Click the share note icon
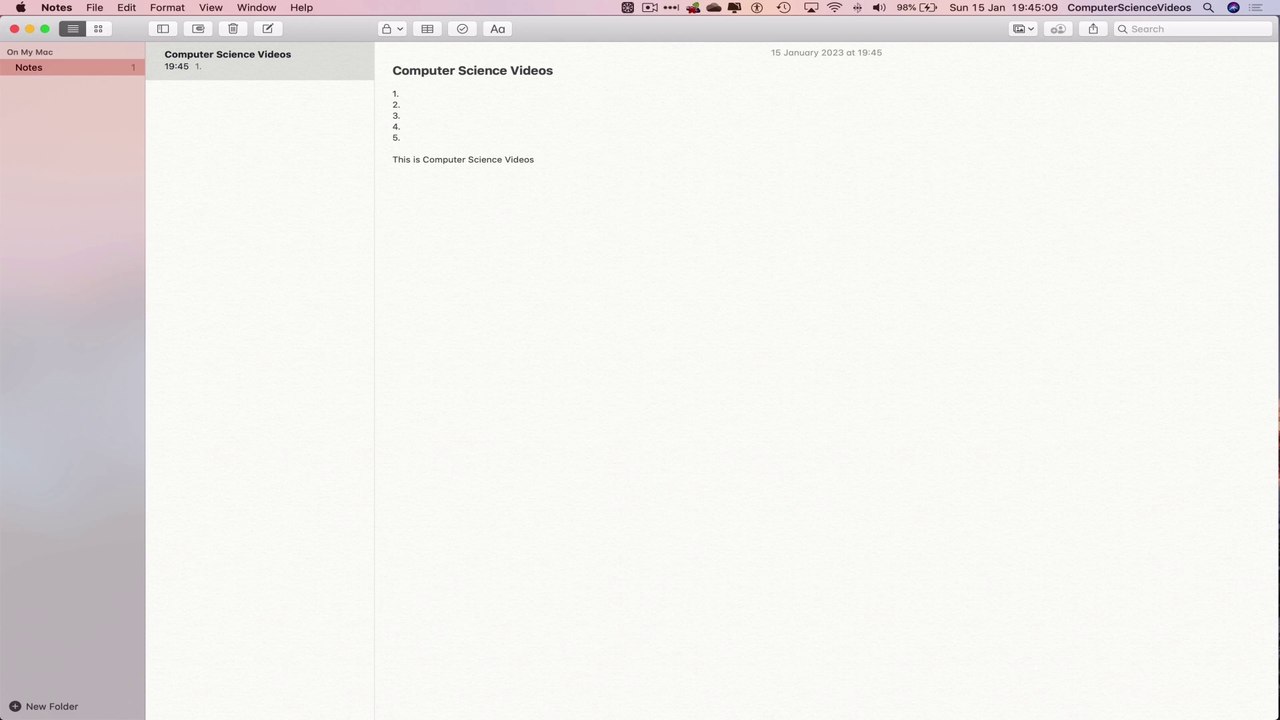Viewport: 1280px width, 720px height. 1093,29
